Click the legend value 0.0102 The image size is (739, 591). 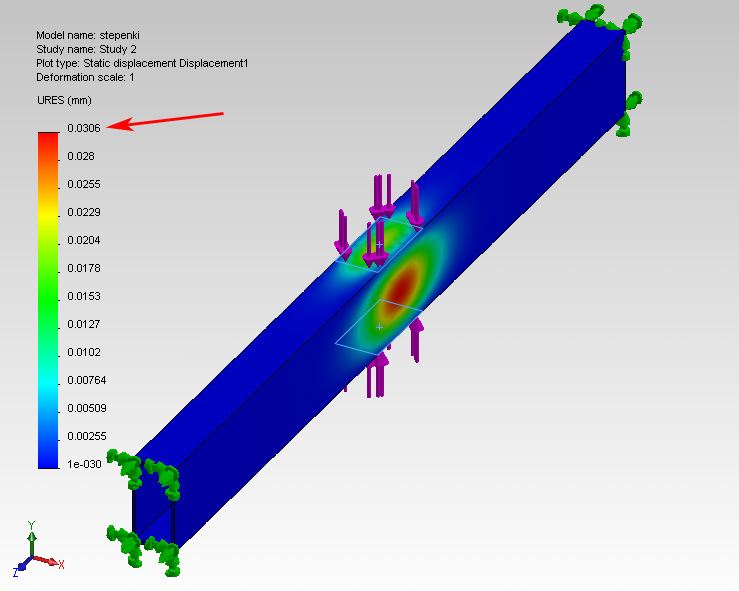(x=84, y=352)
